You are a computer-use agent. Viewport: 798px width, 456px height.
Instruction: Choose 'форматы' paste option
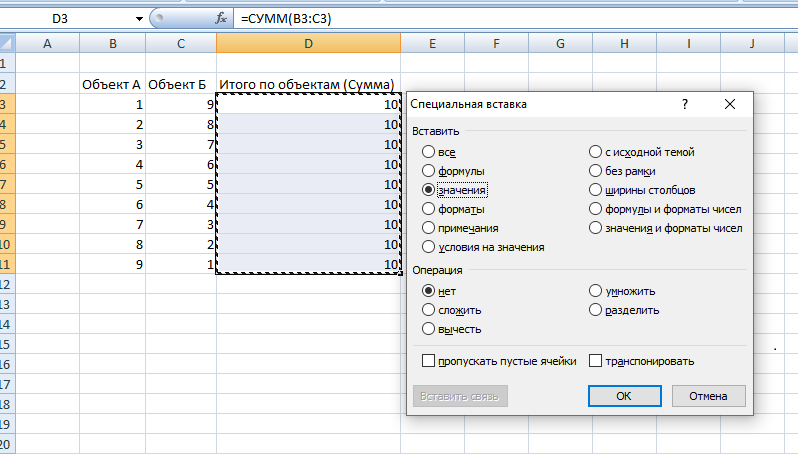[429, 209]
